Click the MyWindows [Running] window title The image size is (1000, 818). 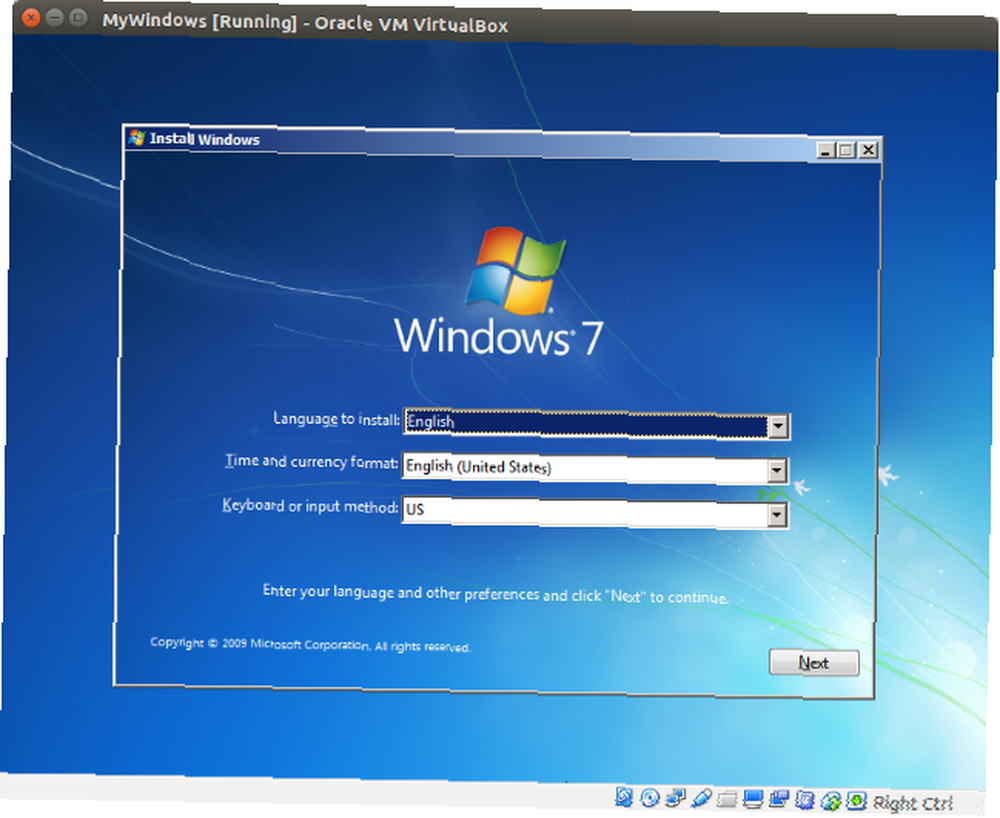(305, 23)
